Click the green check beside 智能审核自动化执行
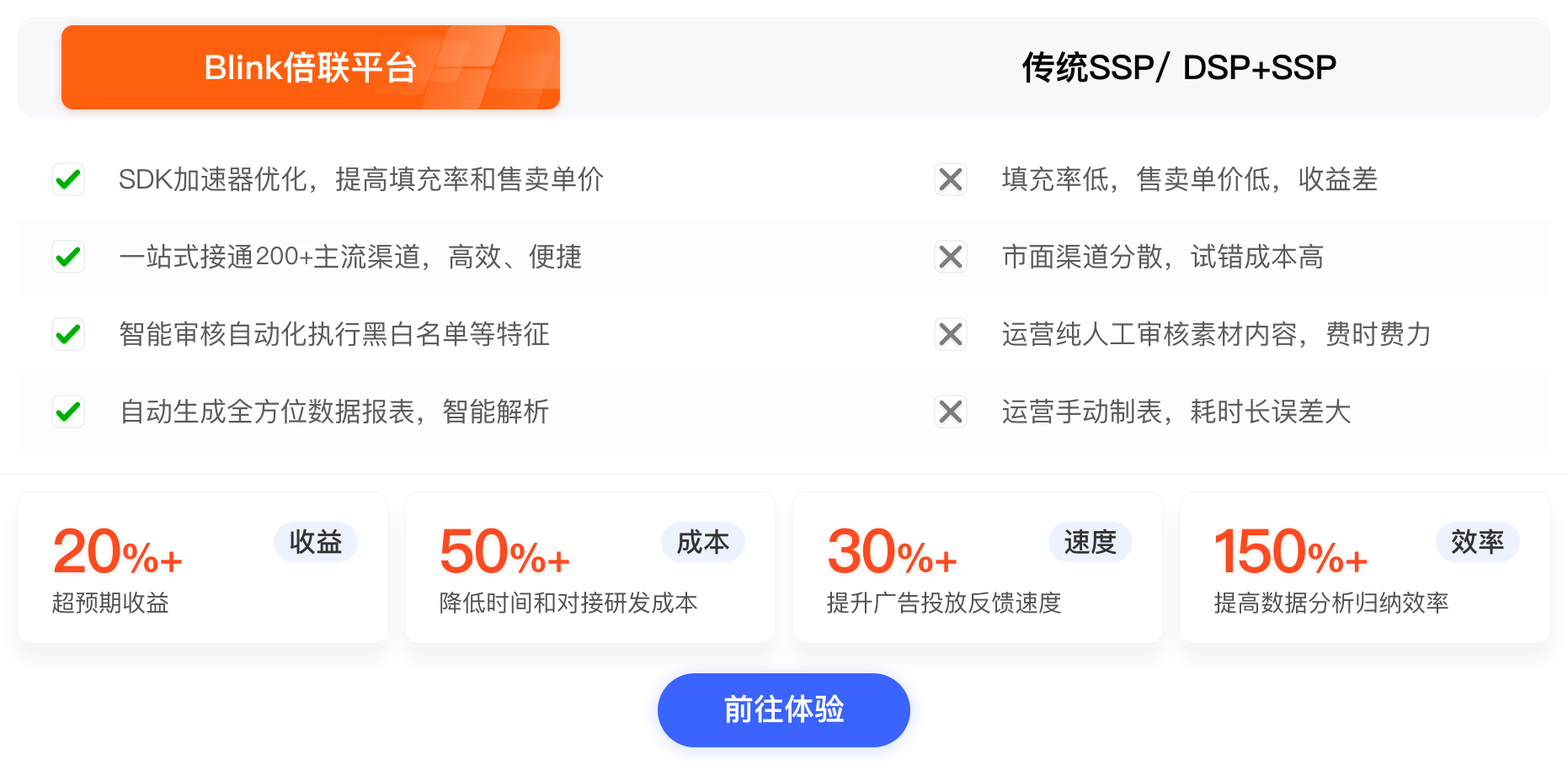This screenshot has width=1568, height=781. pos(68,334)
